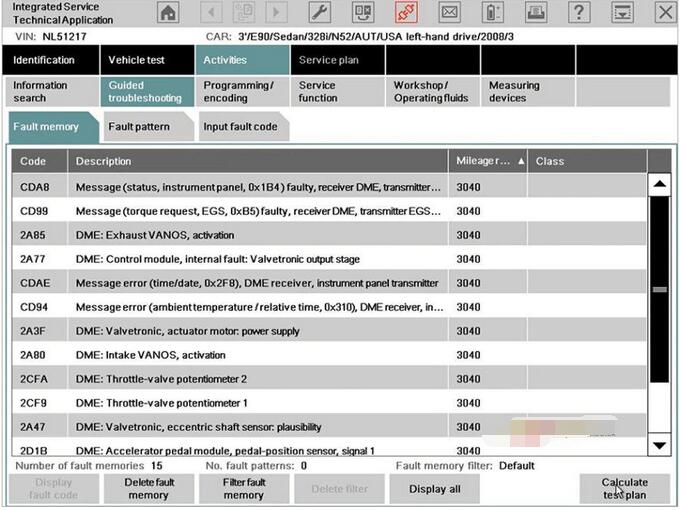The image size is (684, 510).
Task: Select 2A80 Intake VANOS activation row
Action: tap(329, 355)
